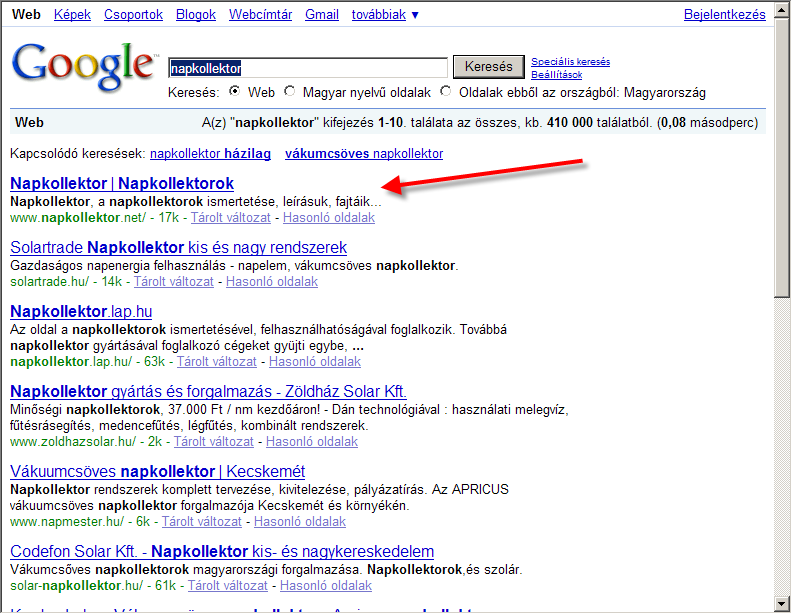Image resolution: width=792 pixels, height=614 pixels.
Task: Open the Csoportok tab
Action: pos(133,15)
